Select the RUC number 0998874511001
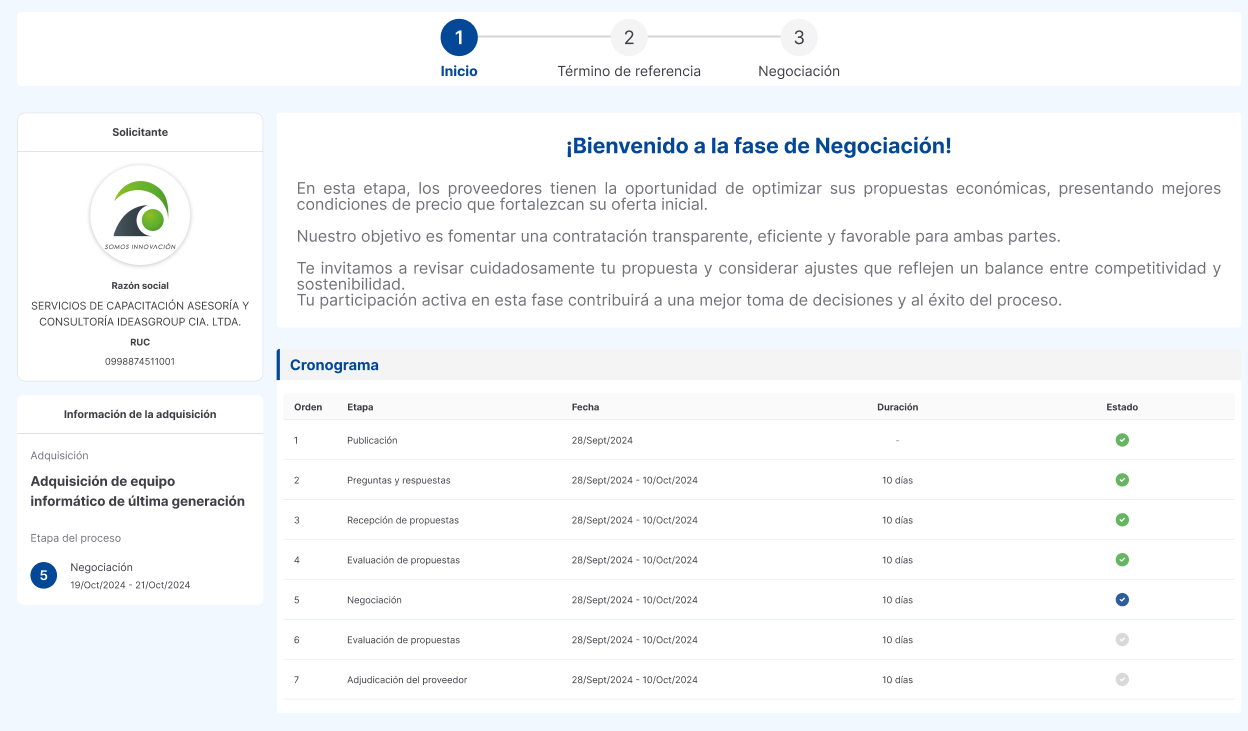Screen dimensions: 1248x731 tap(140, 361)
